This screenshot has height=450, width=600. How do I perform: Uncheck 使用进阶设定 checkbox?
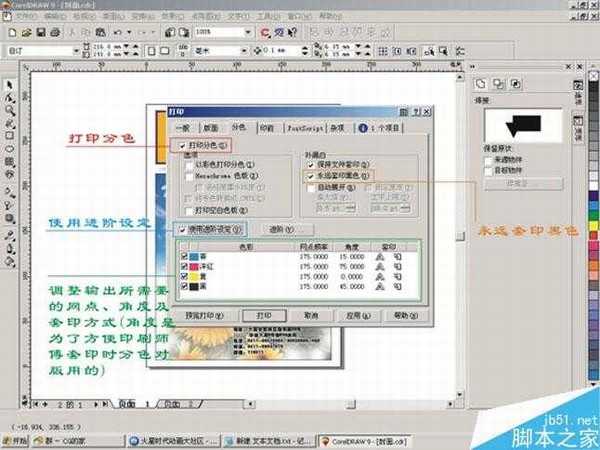[x=182, y=230]
